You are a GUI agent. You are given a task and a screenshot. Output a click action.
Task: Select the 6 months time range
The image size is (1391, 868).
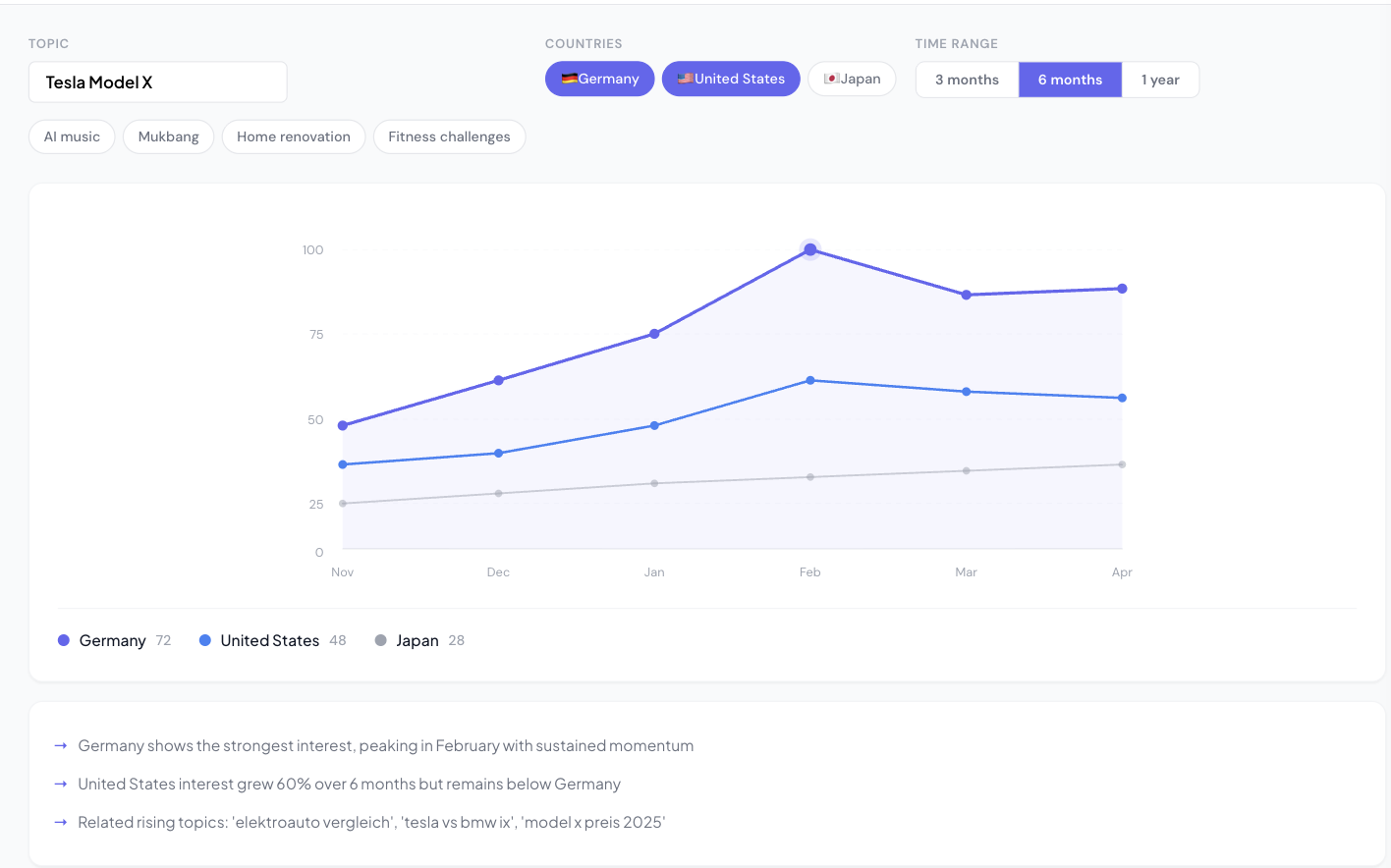click(x=1070, y=80)
